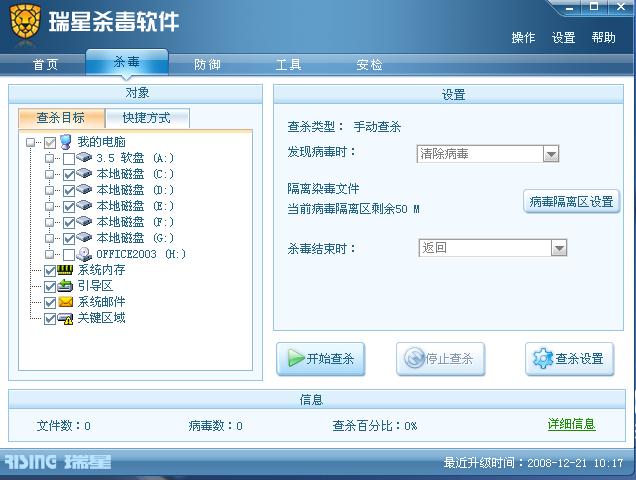636x480 pixels.
Task: Uncheck the 本地磁盘 (G:) checkbox
Action: click(69, 239)
